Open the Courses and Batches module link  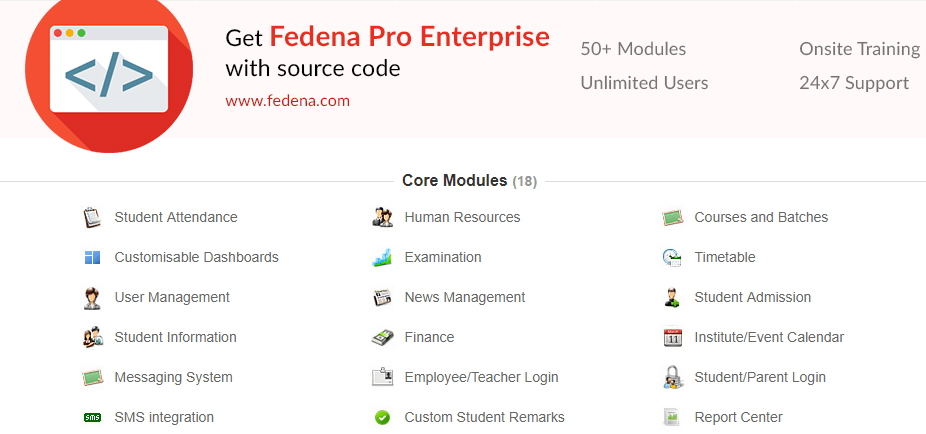761,217
